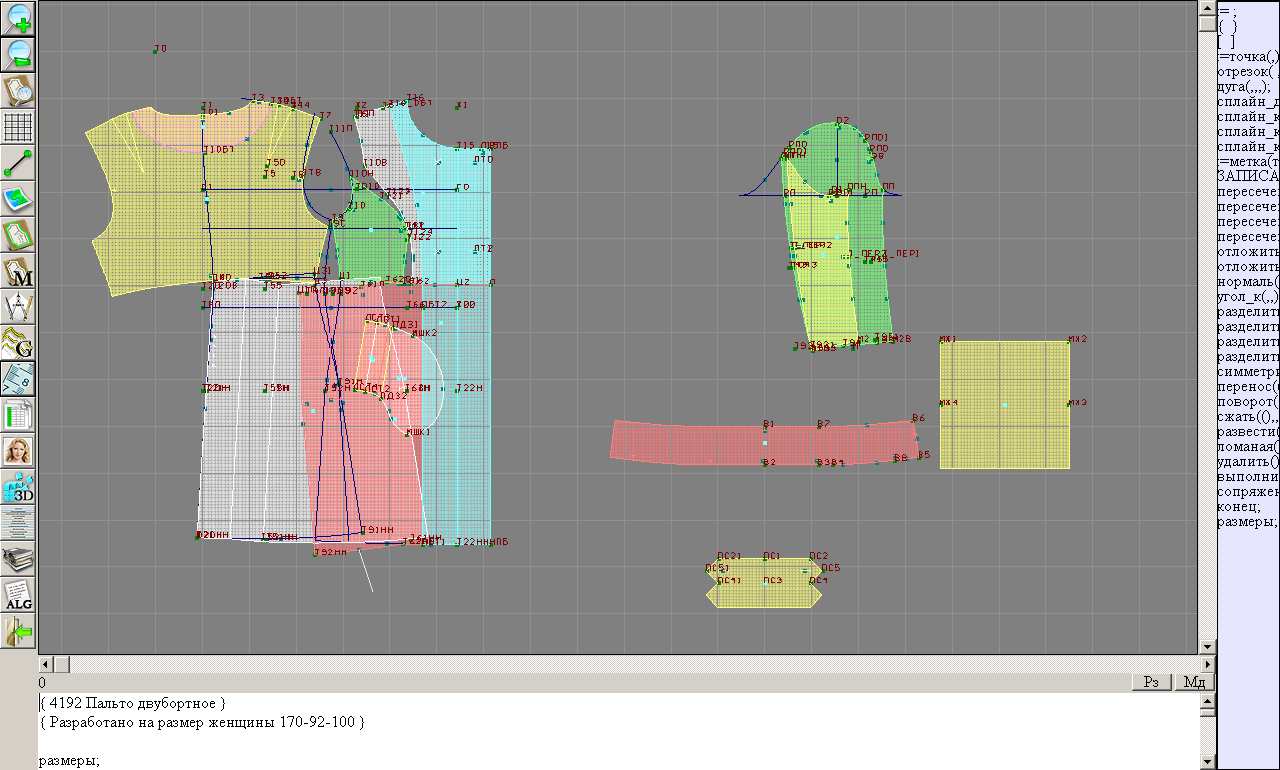Click the zoom in magnifier icon
Image resolution: width=1280 pixels, height=770 pixels.
pyautogui.click(x=19, y=18)
